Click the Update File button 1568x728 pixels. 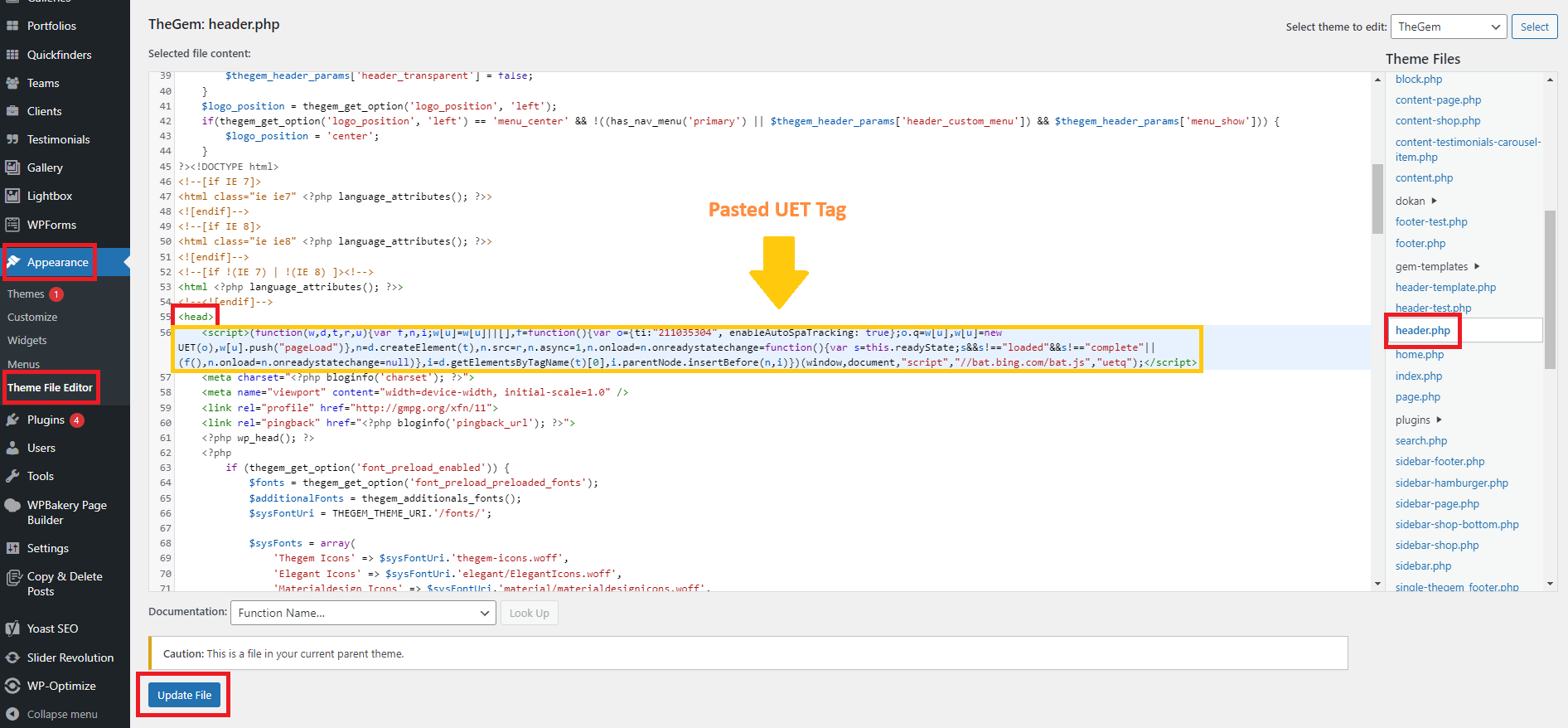point(184,695)
